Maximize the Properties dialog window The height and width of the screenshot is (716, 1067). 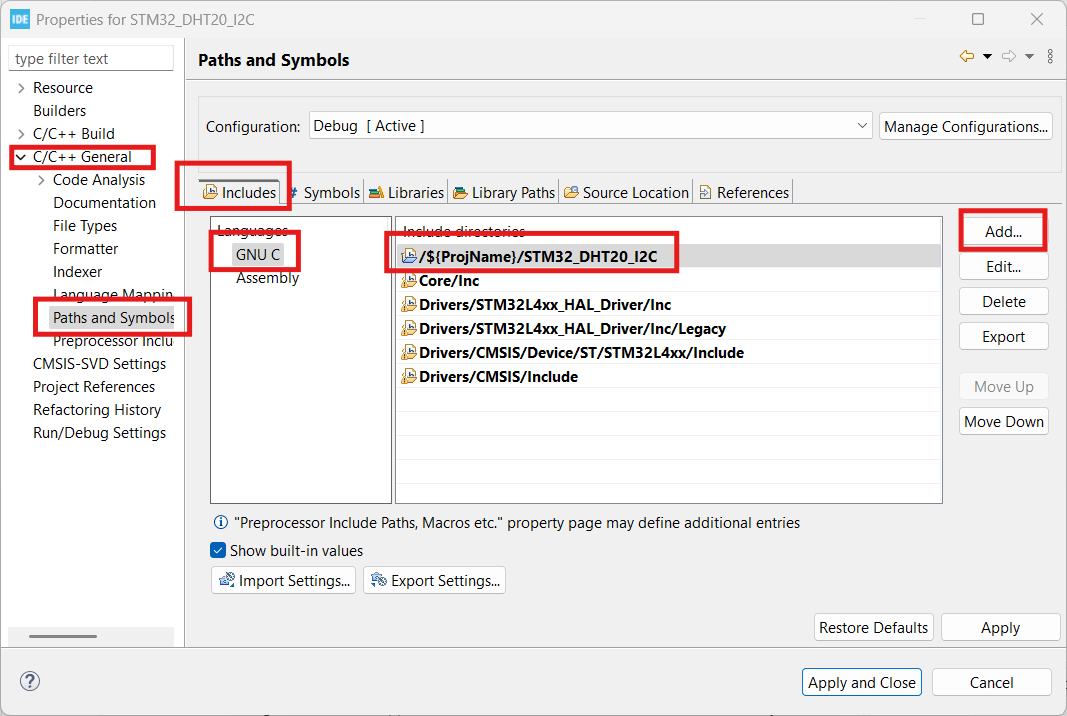click(978, 19)
